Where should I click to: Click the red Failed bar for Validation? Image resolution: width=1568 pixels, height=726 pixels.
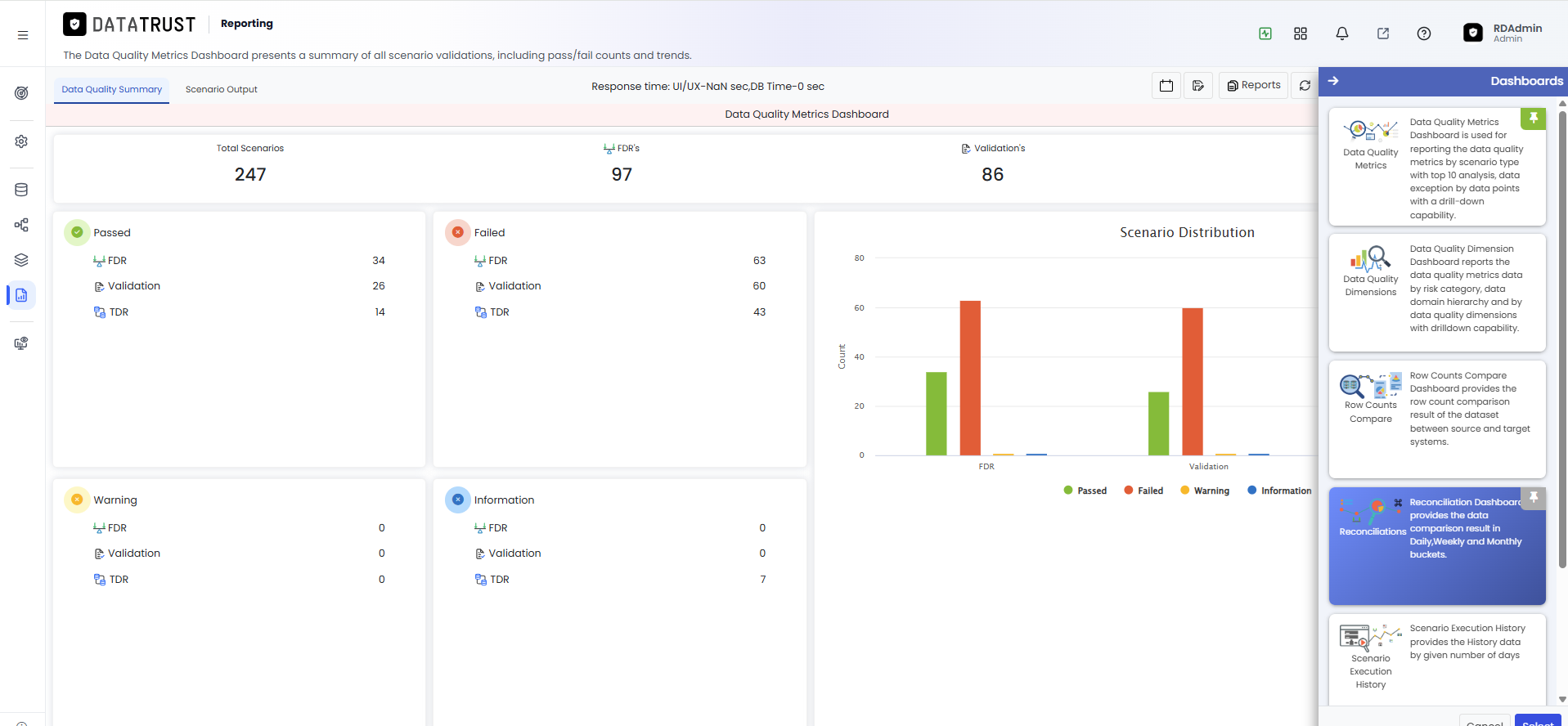click(1193, 382)
